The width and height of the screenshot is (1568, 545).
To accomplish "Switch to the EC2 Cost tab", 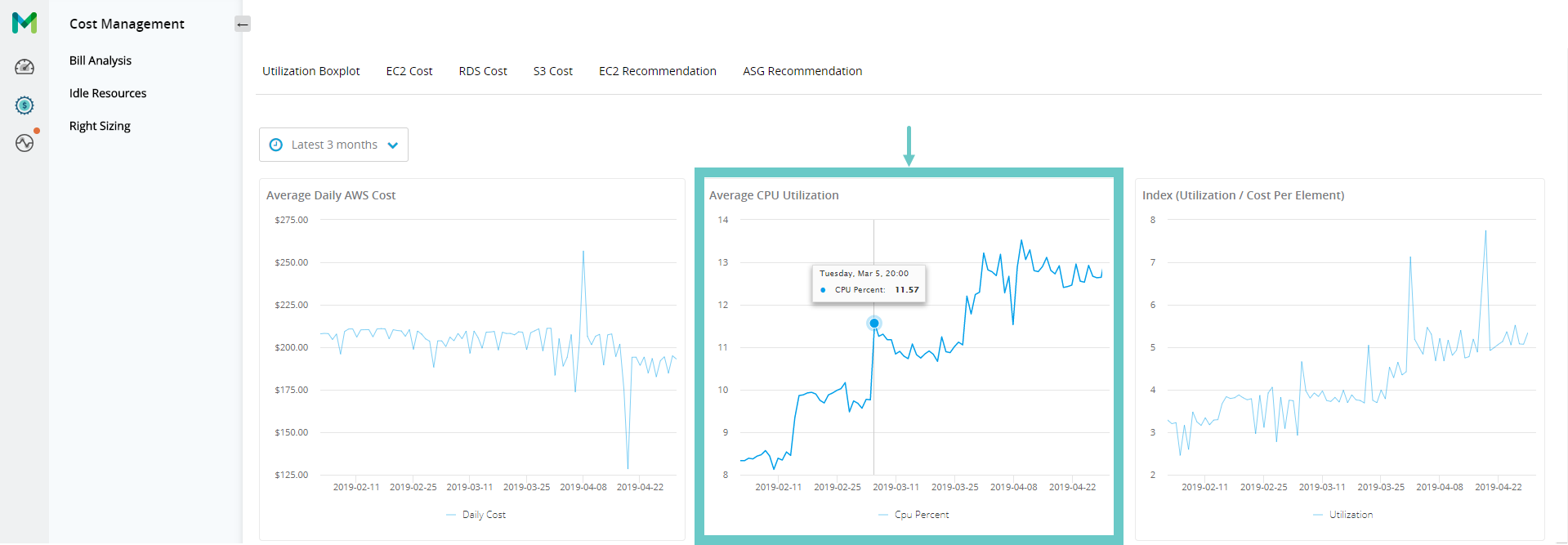I will pyautogui.click(x=409, y=71).
